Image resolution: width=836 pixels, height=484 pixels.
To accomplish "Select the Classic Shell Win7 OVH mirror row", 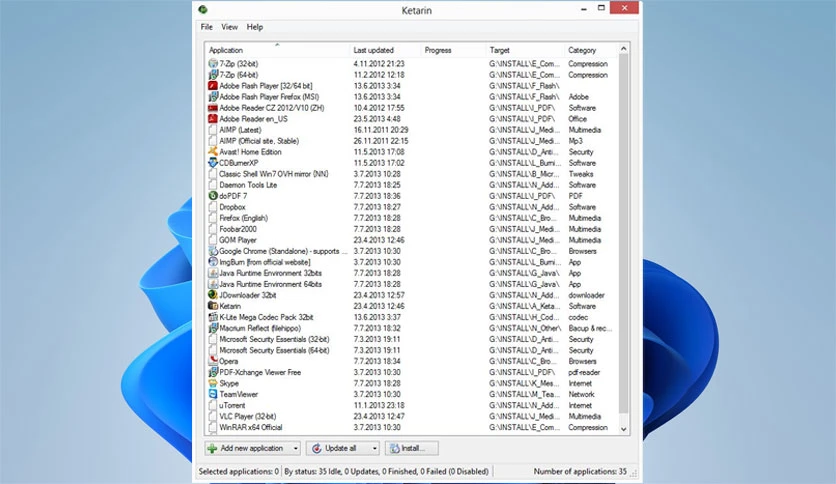I will click(x=412, y=174).
